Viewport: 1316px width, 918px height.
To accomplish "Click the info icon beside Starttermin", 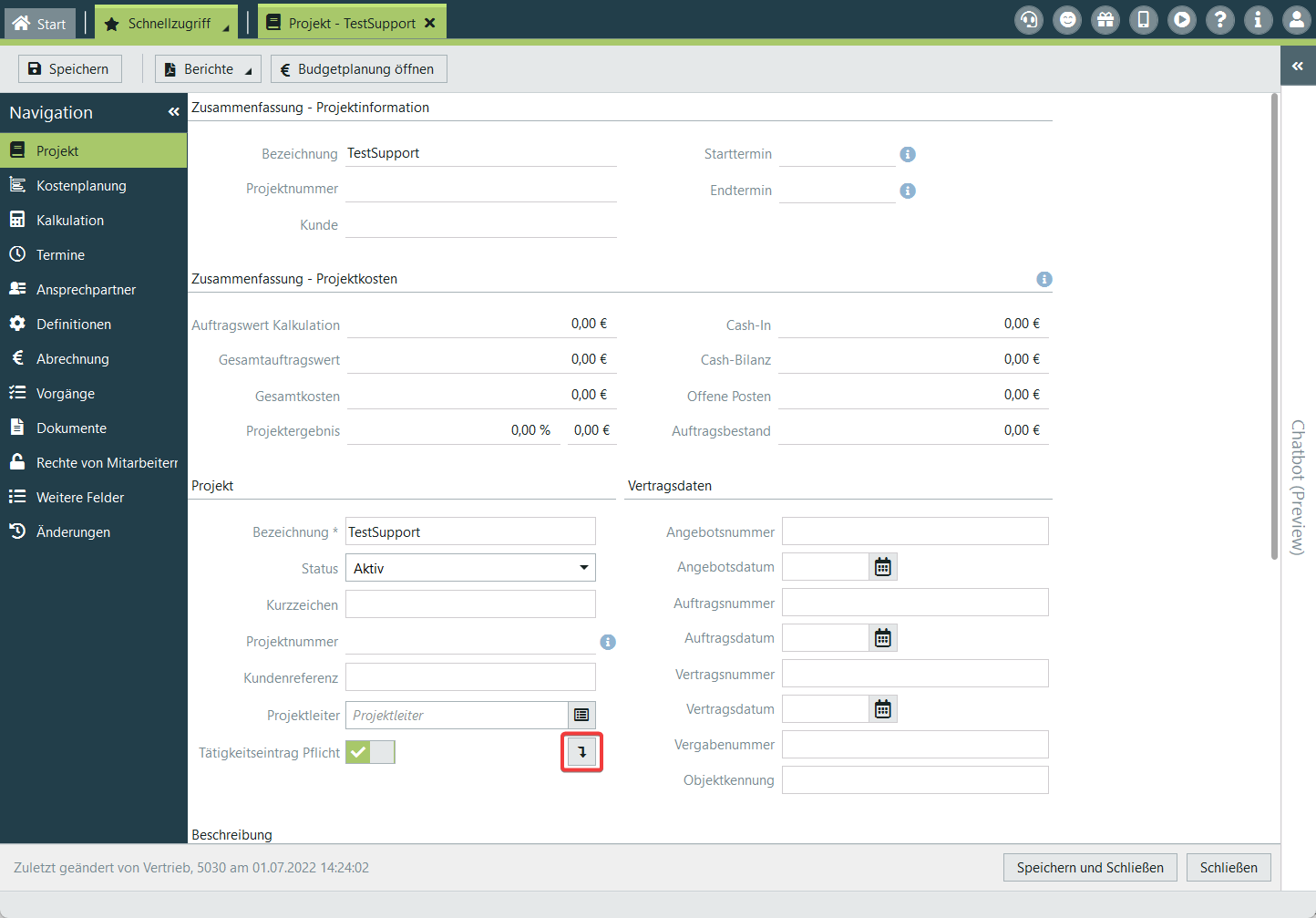I will click(x=908, y=154).
